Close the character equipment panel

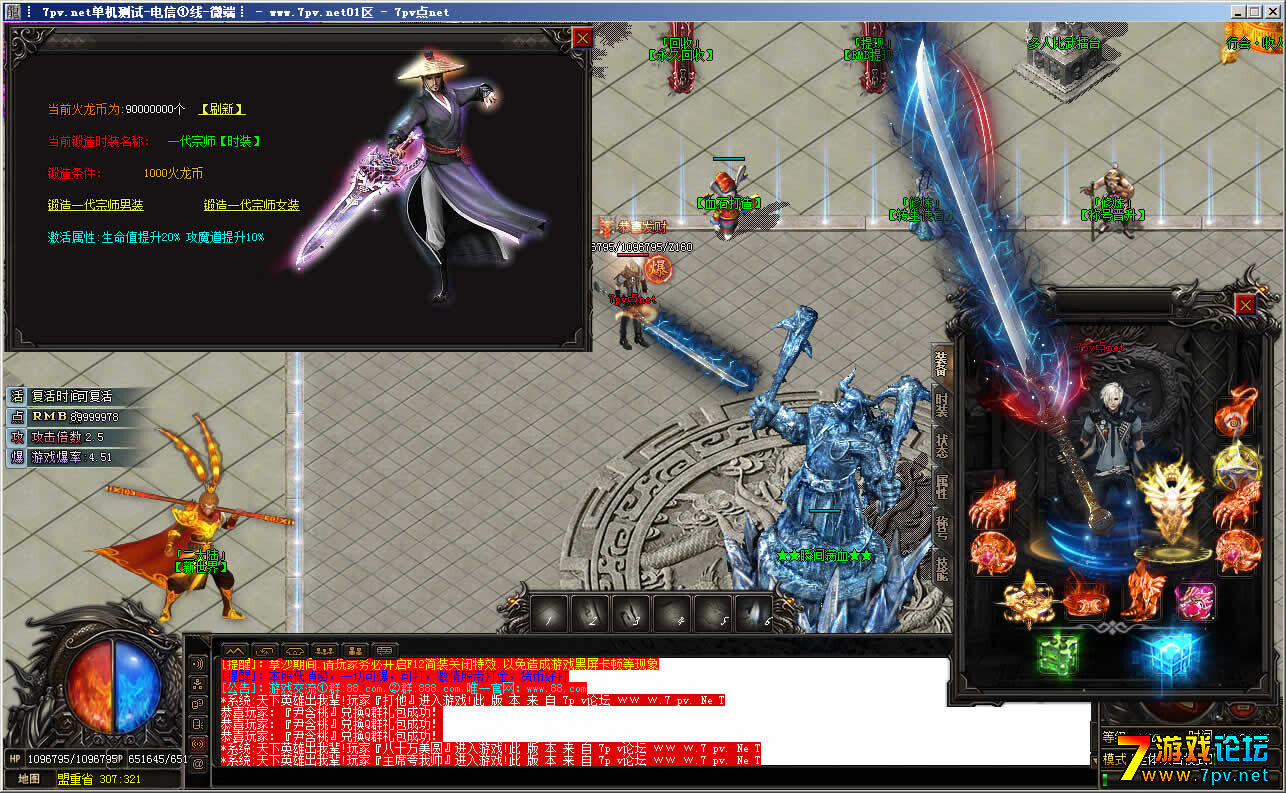pyautogui.click(x=1245, y=304)
